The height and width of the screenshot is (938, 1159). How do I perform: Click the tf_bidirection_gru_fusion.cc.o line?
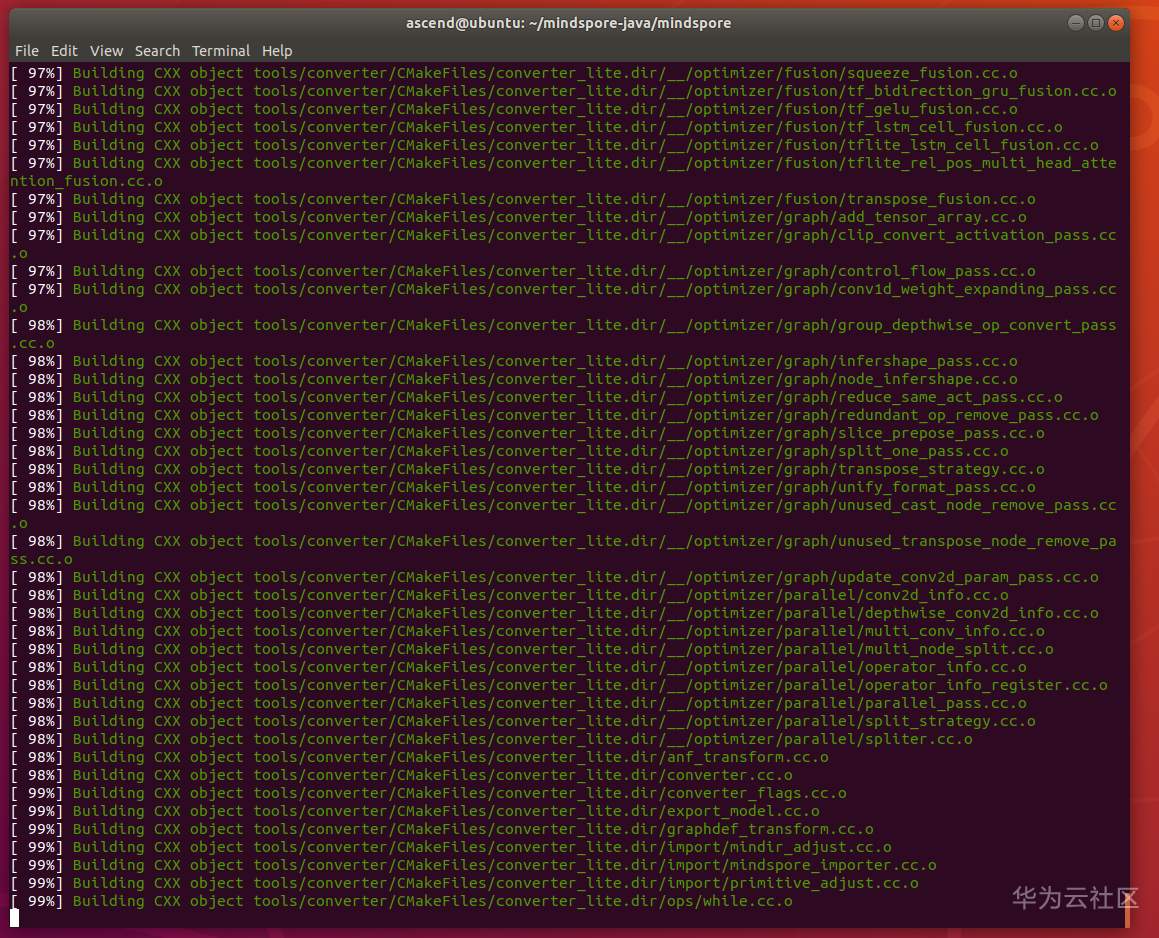(x=563, y=91)
